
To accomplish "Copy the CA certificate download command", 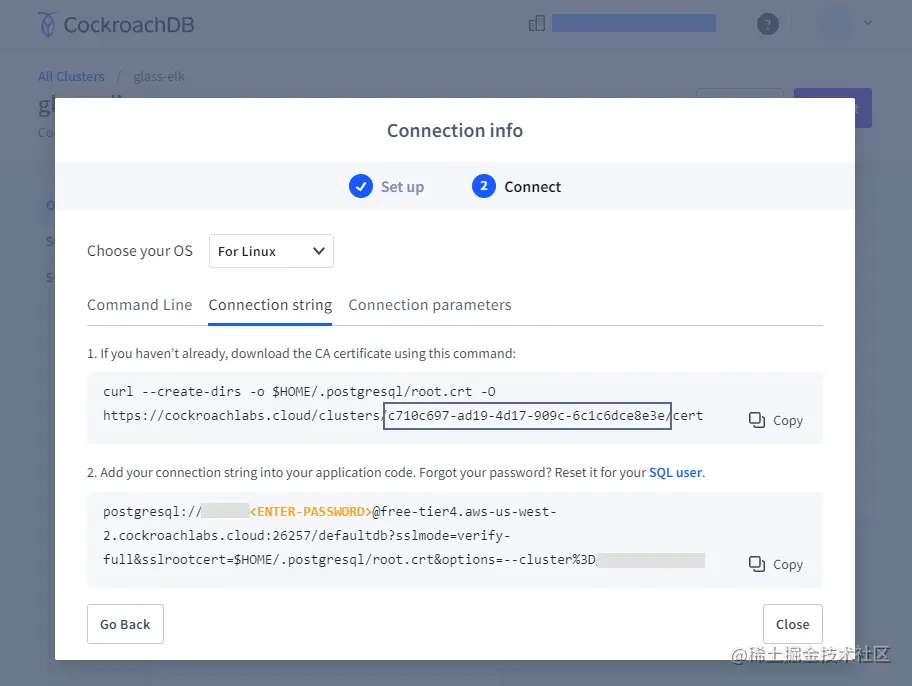I will tap(775, 420).
